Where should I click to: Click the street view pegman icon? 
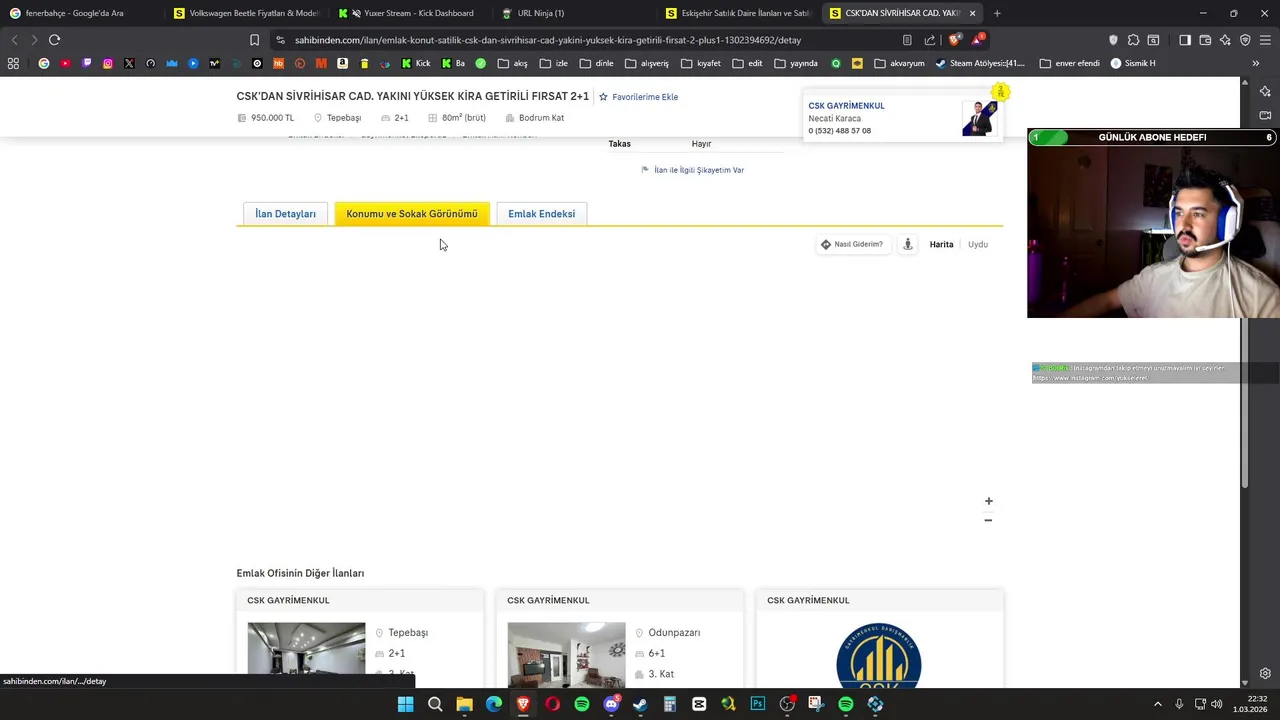(x=907, y=244)
